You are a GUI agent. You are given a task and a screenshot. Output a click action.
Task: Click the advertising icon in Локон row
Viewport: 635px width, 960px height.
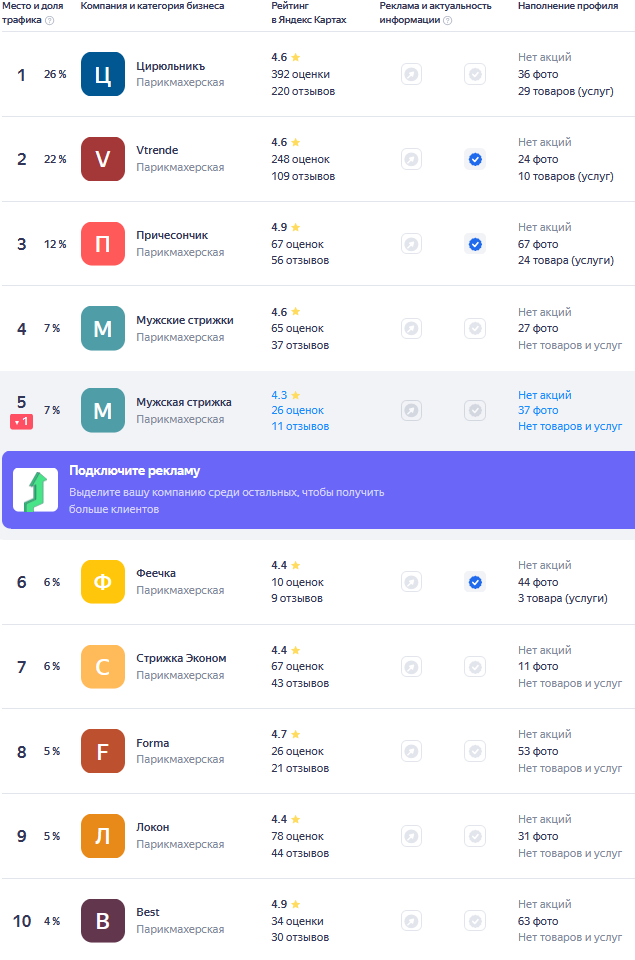[x=411, y=836]
